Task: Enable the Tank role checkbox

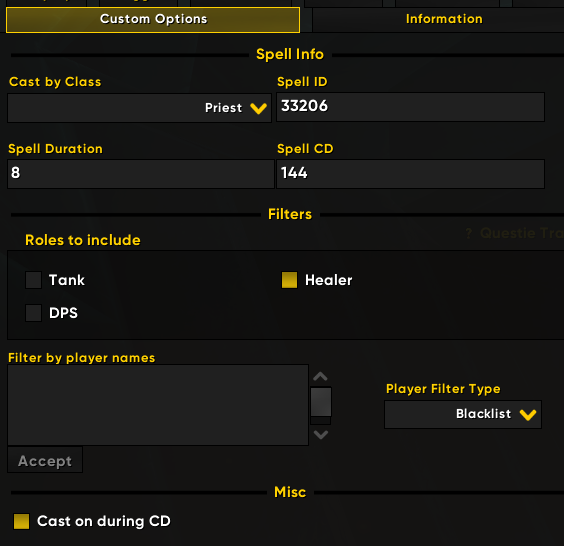Action: tap(33, 280)
